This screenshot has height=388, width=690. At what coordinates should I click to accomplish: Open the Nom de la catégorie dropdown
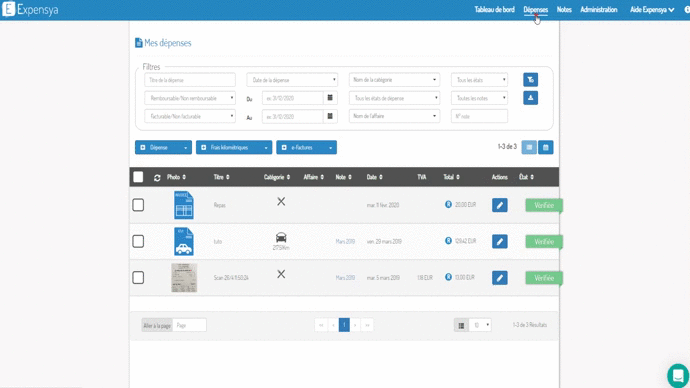pyautogui.click(x=394, y=80)
